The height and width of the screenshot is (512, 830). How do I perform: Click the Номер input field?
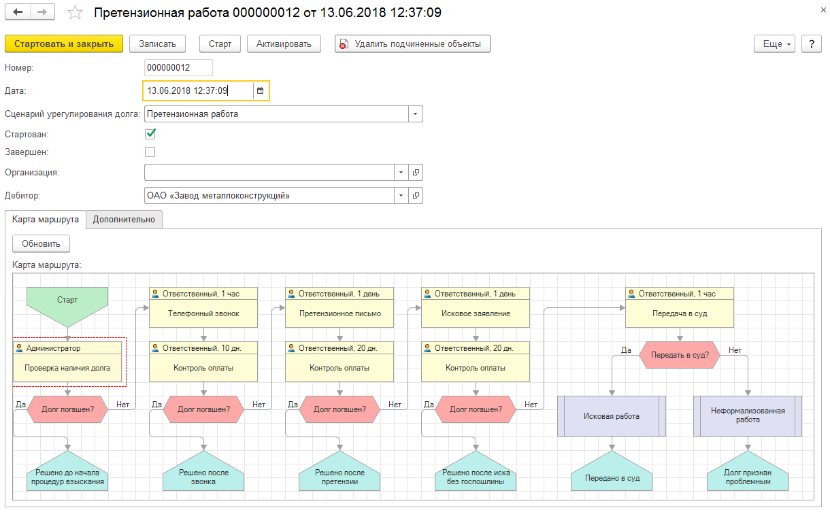click(179, 68)
